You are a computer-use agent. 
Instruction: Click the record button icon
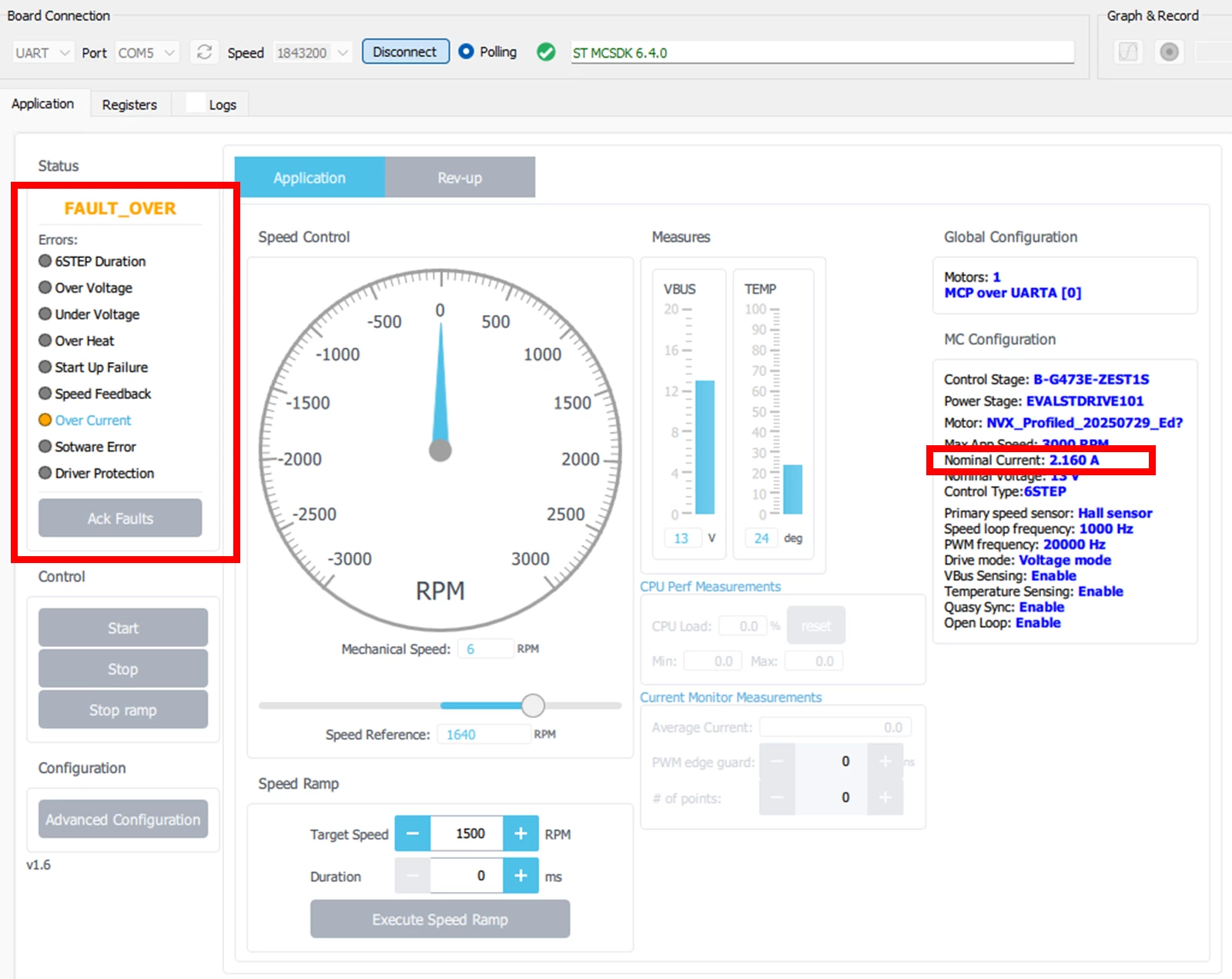pos(1169,52)
